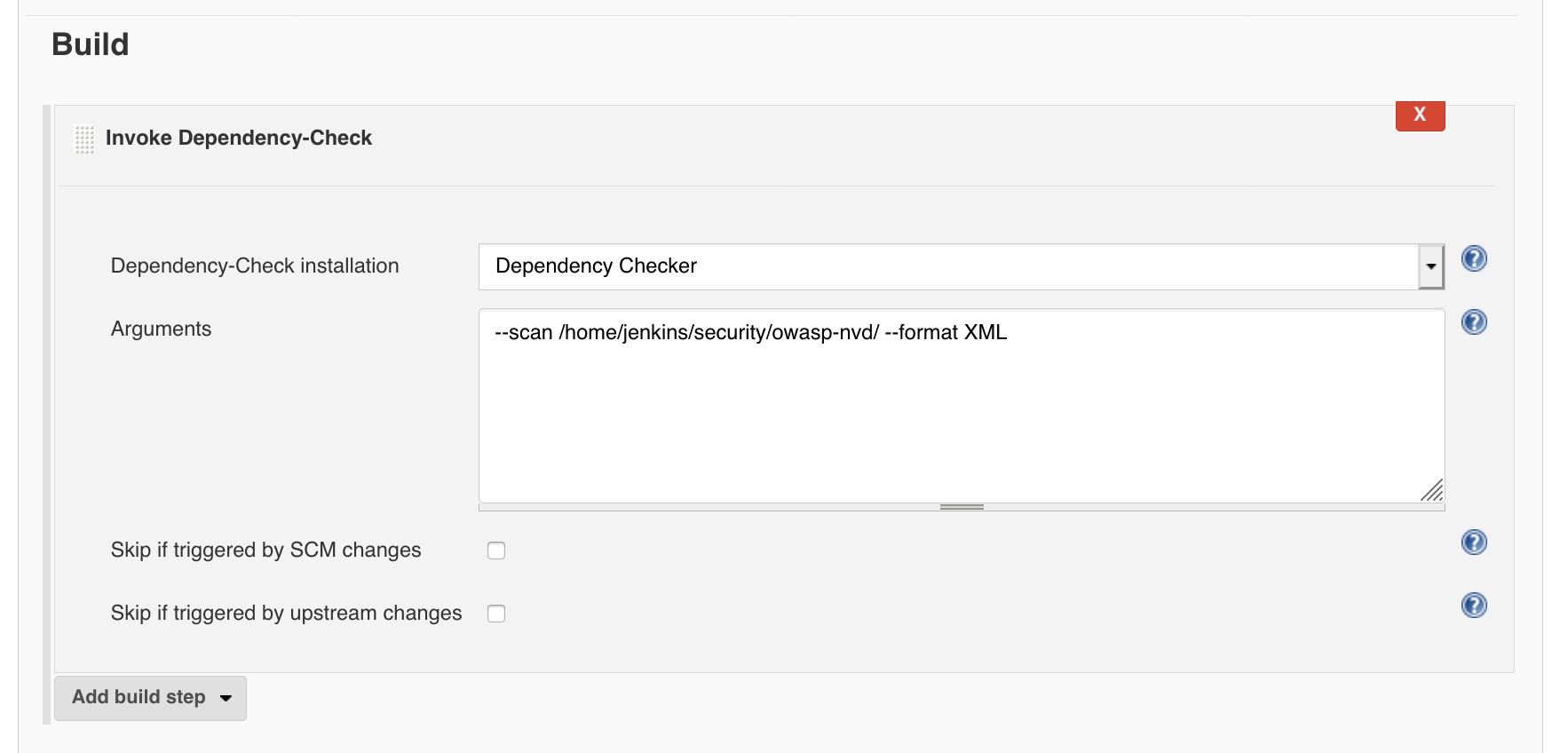Click the Dependency-Check installation label
This screenshot has width=1568, height=753.
tap(255, 266)
